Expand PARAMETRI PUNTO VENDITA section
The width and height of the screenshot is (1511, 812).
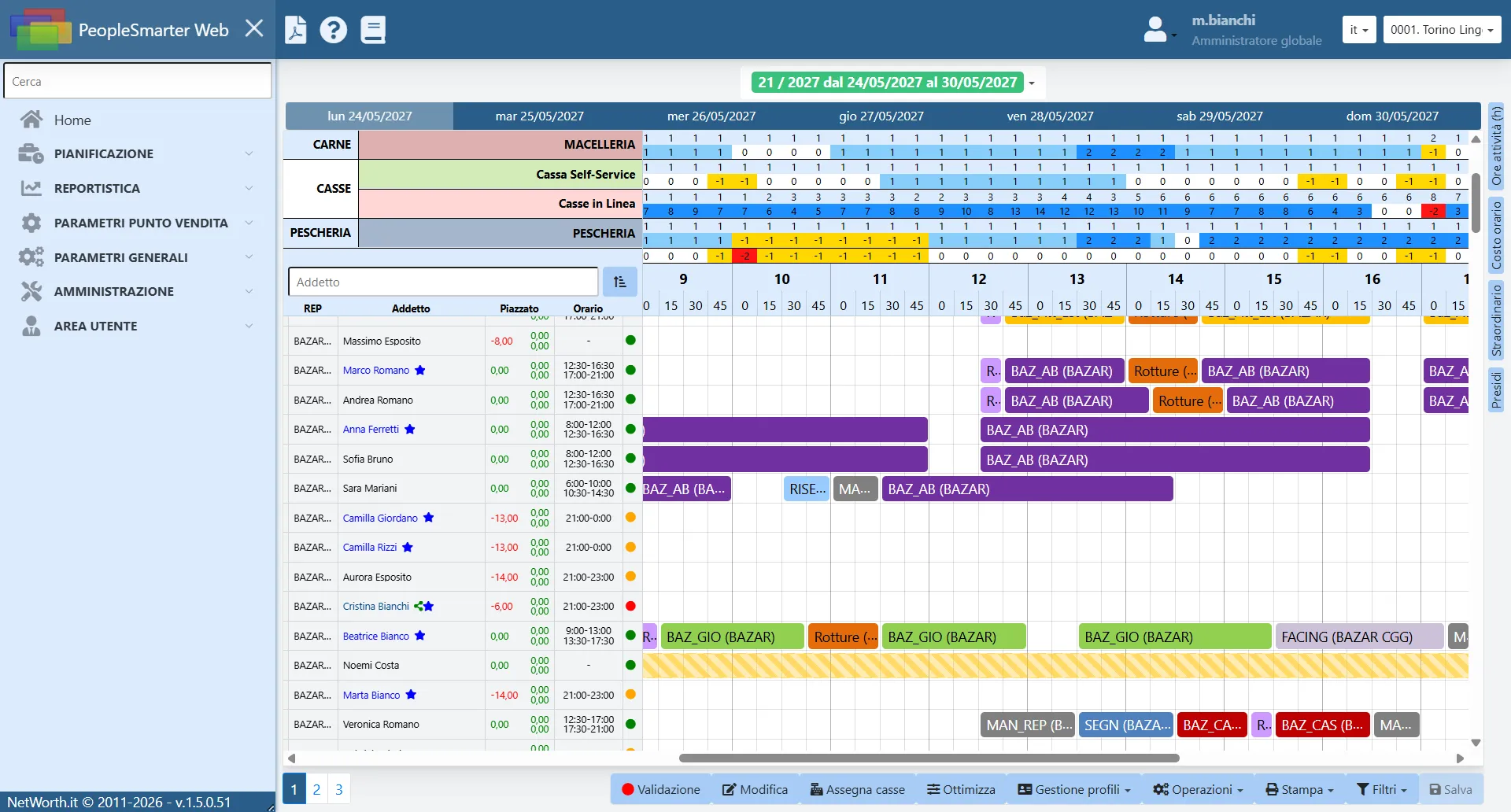[138, 223]
